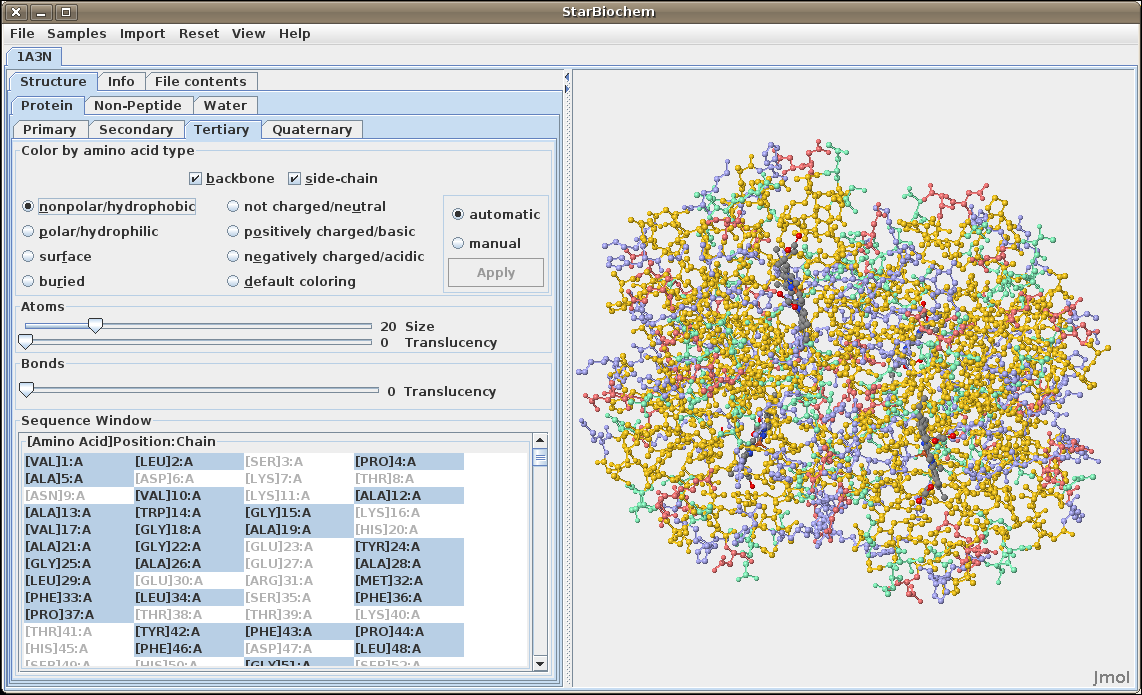Select residue [THR]8:A in sequence
The width and height of the screenshot is (1142, 695).
[409, 479]
